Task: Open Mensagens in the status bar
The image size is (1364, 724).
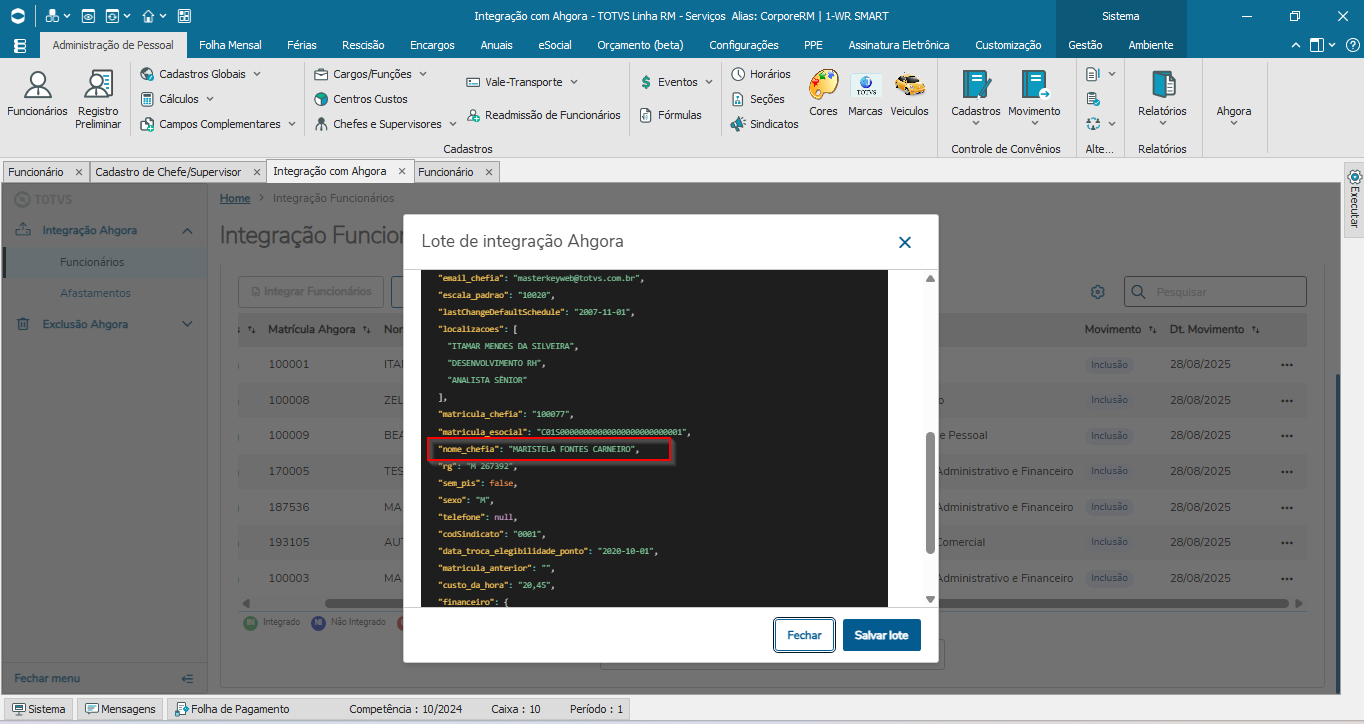Action: click(121, 709)
